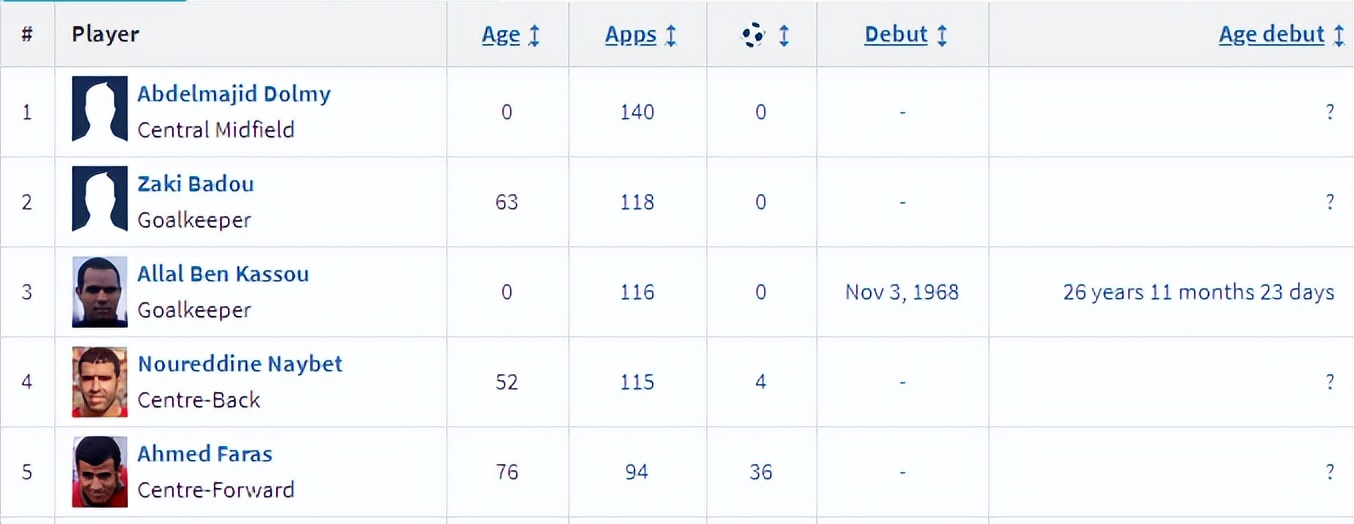Image resolution: width=1354 pixels, height=524 pixels.
Task: Open Zaki Badou's placeholder portrait
Action: 100,199
